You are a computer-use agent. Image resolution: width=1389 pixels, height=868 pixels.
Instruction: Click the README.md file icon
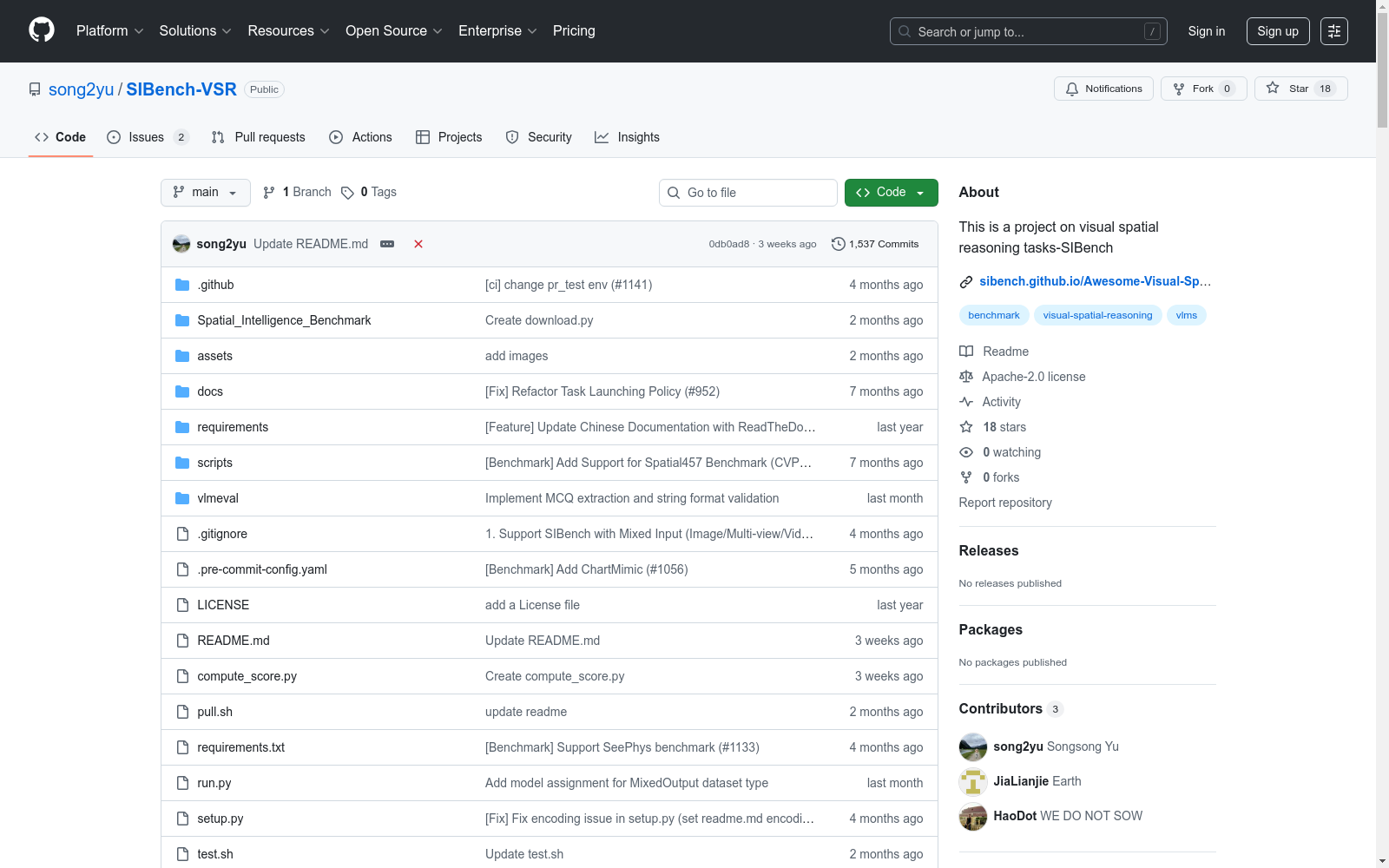tap(182, 641)
